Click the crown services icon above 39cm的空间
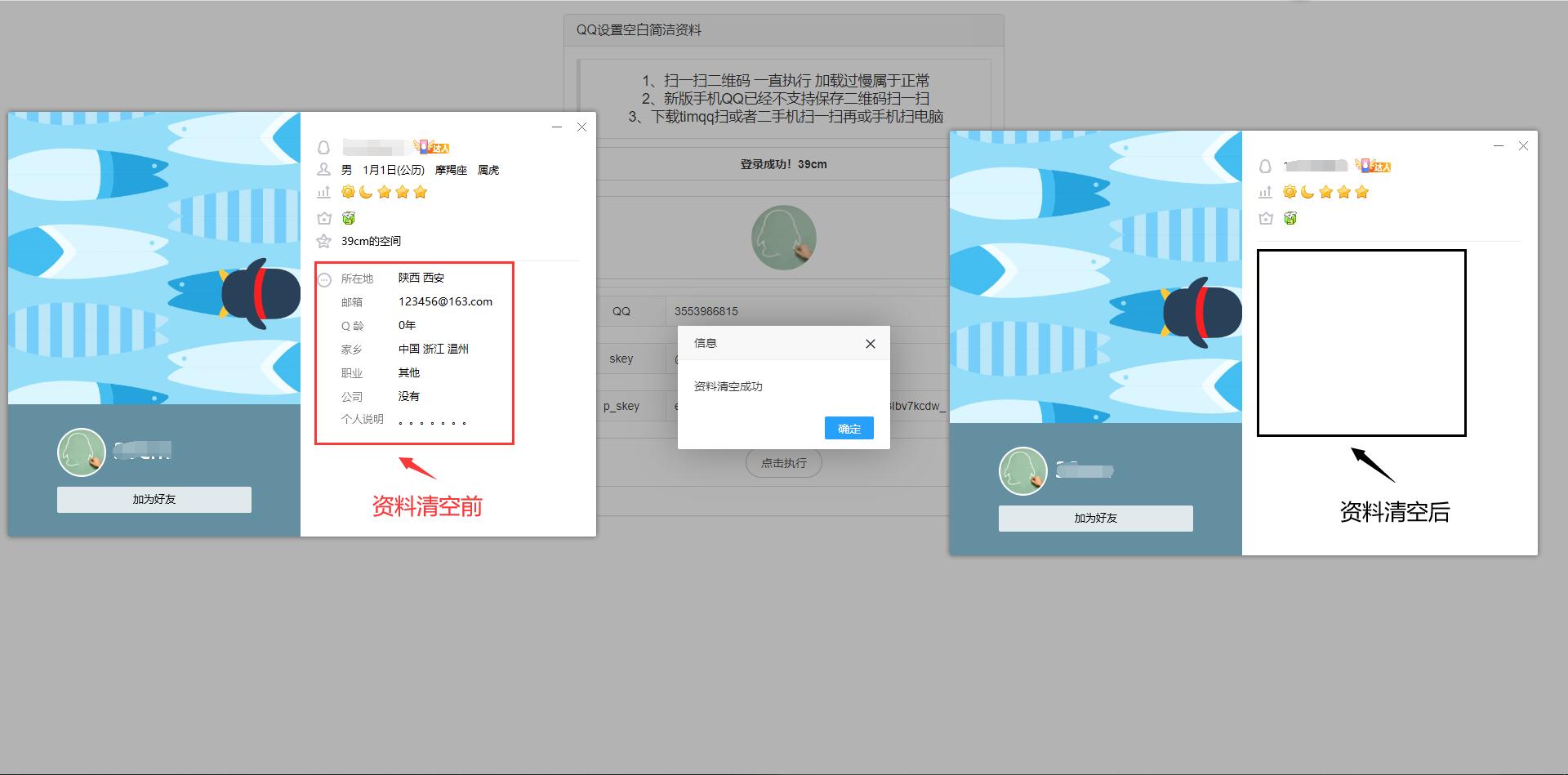The image size is (1568, 775). (324, 218)
